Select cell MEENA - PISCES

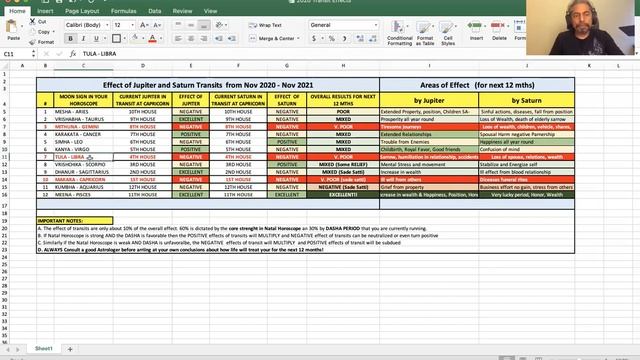pos(83,195)
